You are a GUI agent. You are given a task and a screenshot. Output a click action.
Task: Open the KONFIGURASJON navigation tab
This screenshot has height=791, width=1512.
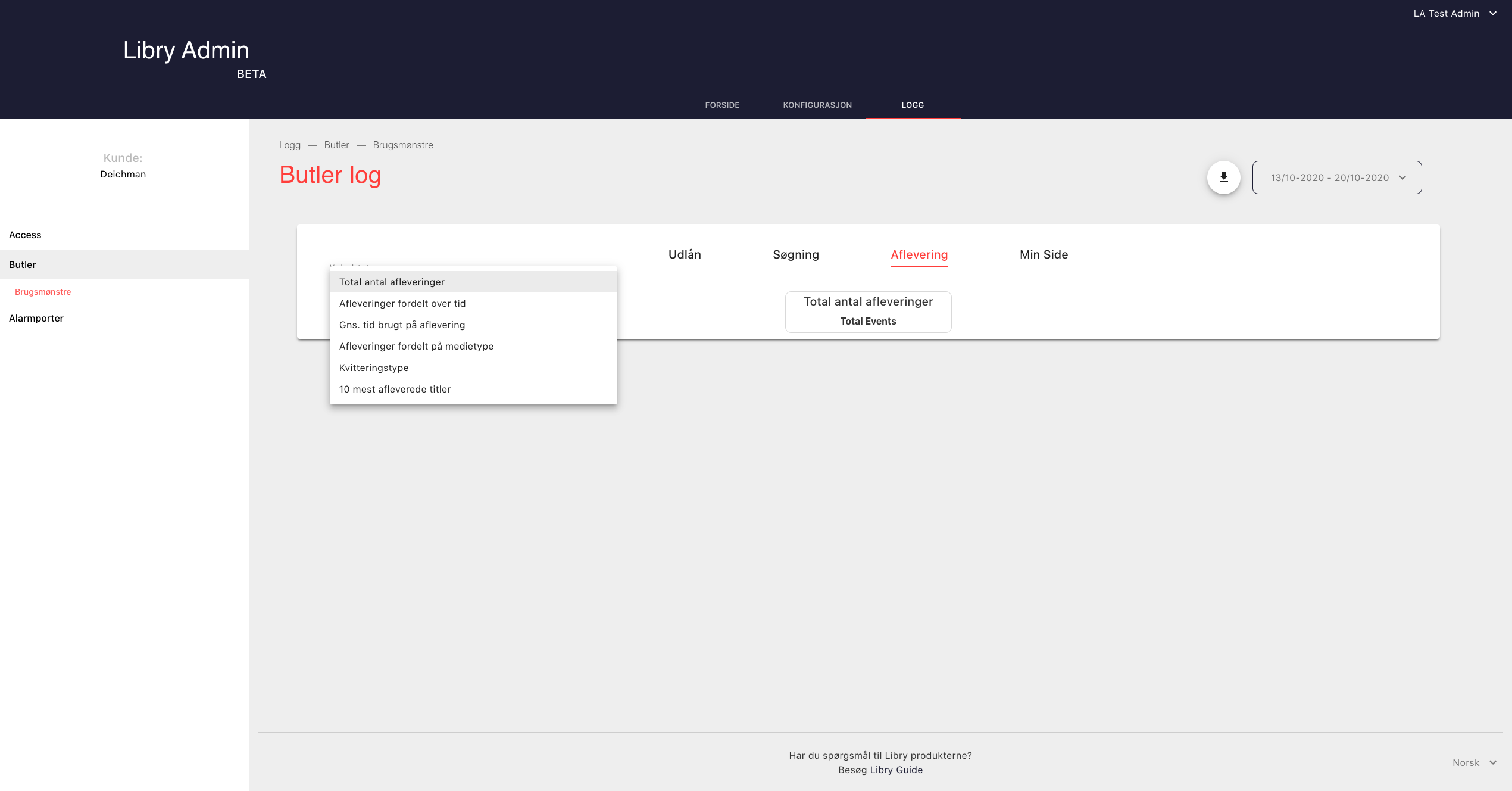[x=817, y=105]
